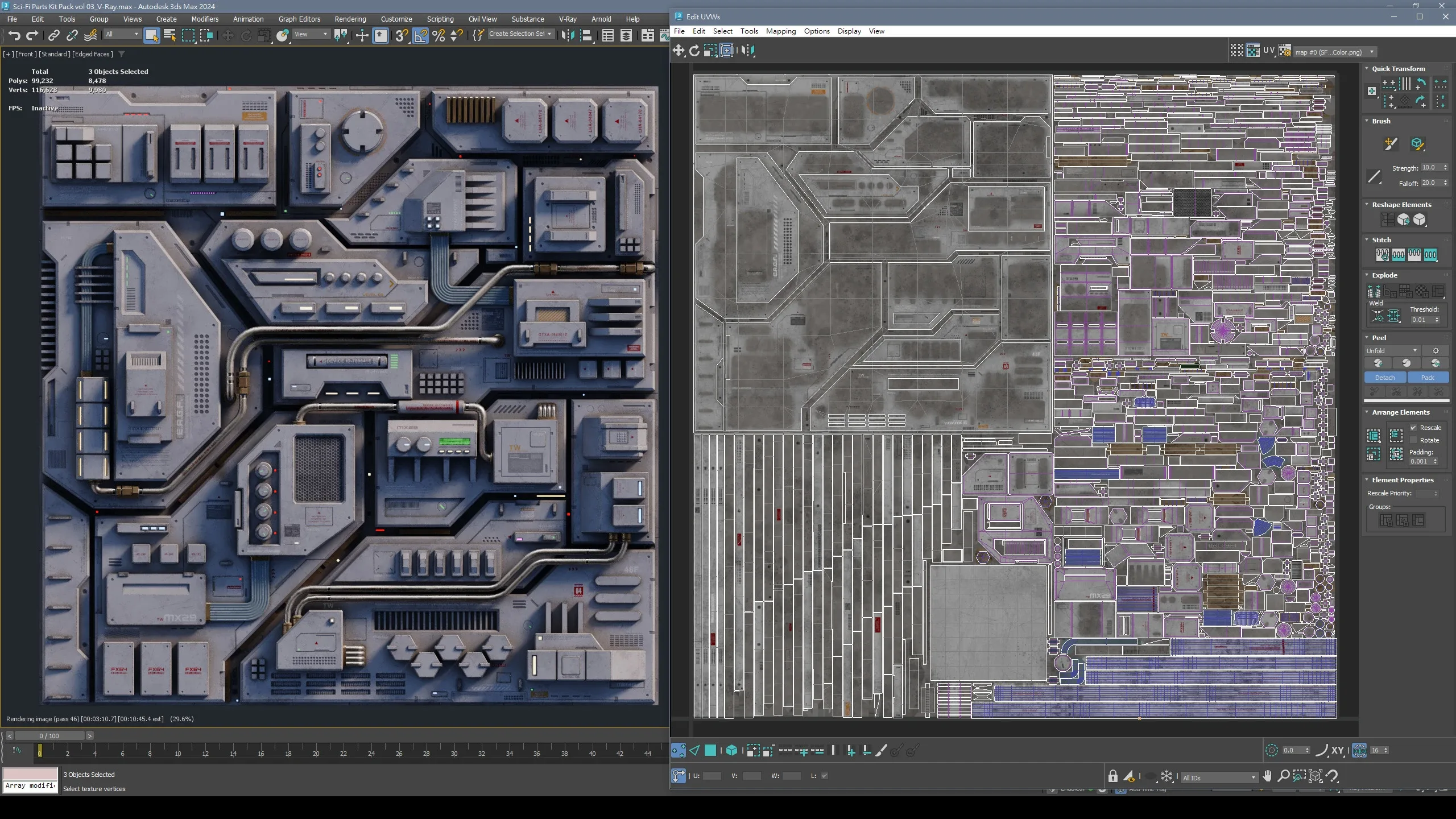Open the Modifiers menu in 3ds Max

click(x=205, y=19)
